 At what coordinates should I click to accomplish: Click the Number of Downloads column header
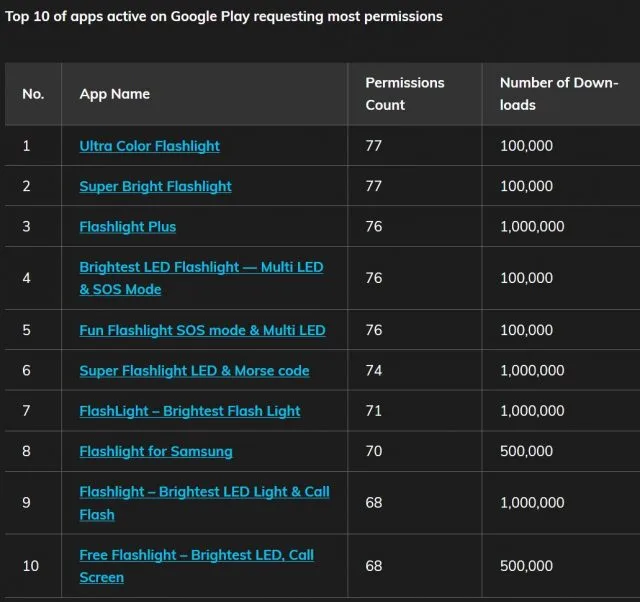(x=559, y=94)
